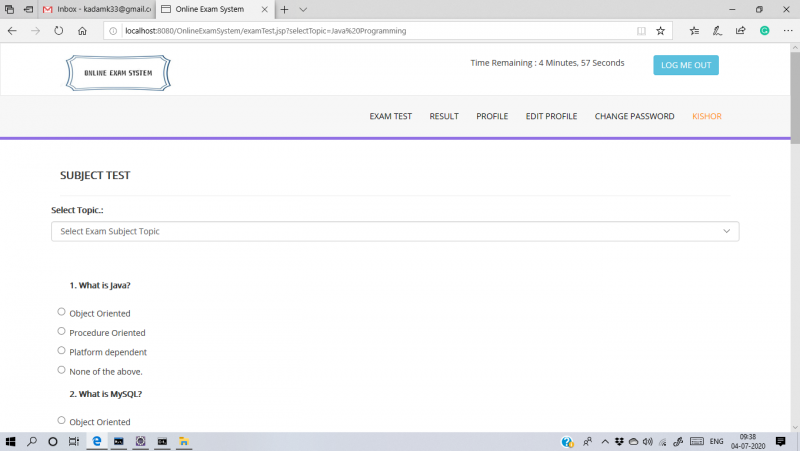Open reading view book icon
Viewport: 800px width, 451px height.
pos(641,31)
